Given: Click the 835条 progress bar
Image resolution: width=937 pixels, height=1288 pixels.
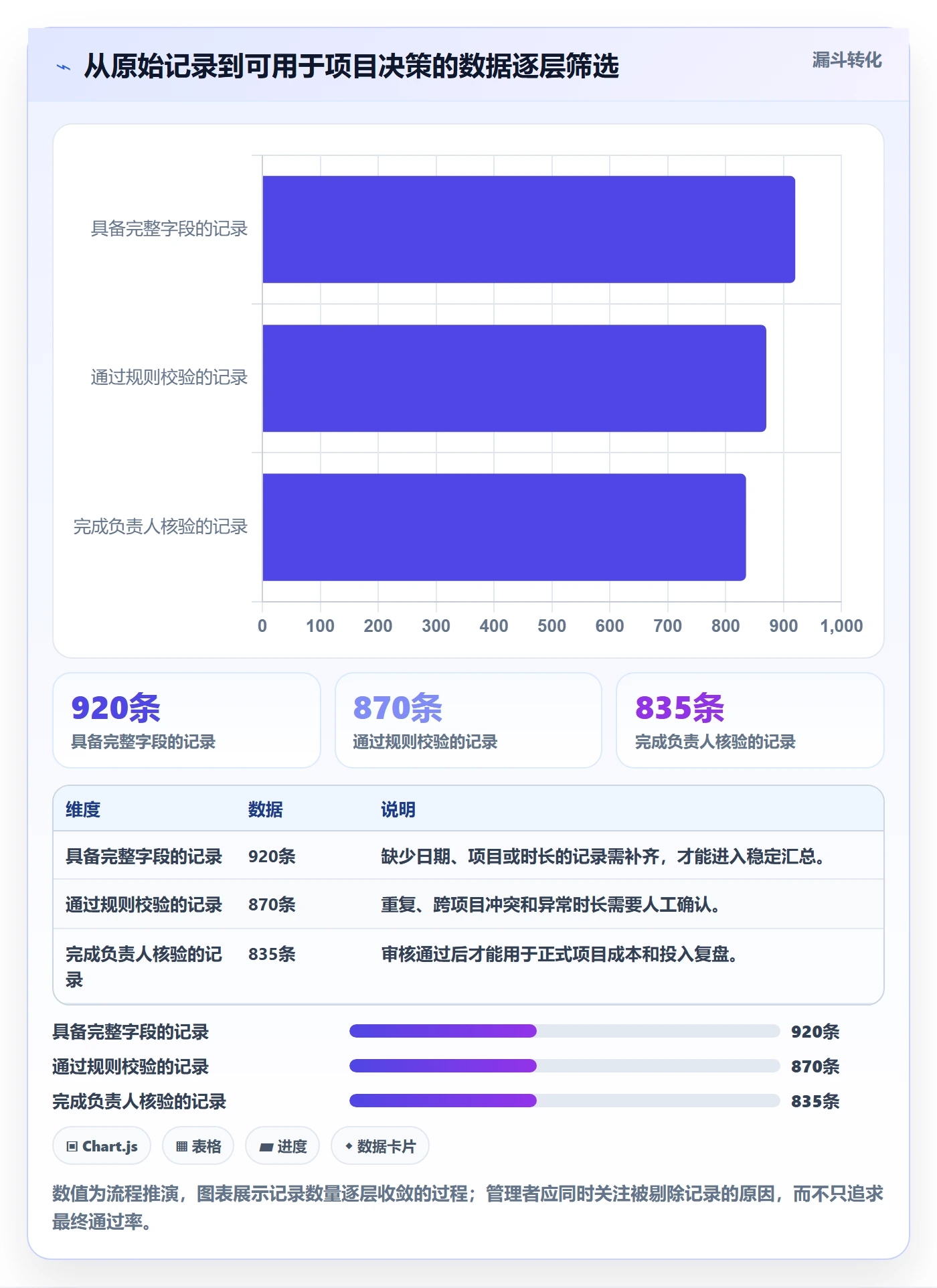Looking at the screenshot, I should click(x=564, y=1101).
